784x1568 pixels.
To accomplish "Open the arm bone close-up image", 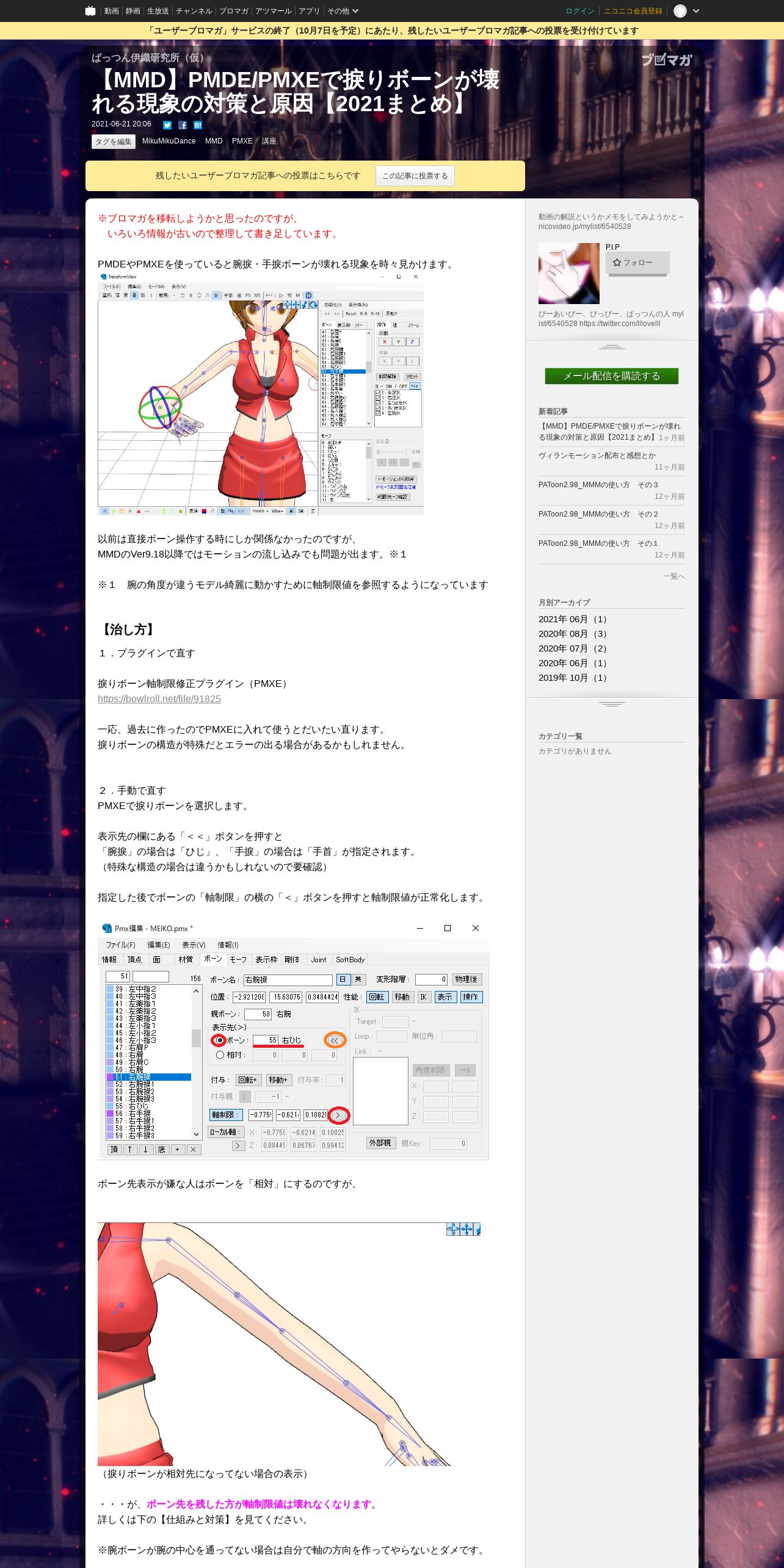I will [289, 1344].
